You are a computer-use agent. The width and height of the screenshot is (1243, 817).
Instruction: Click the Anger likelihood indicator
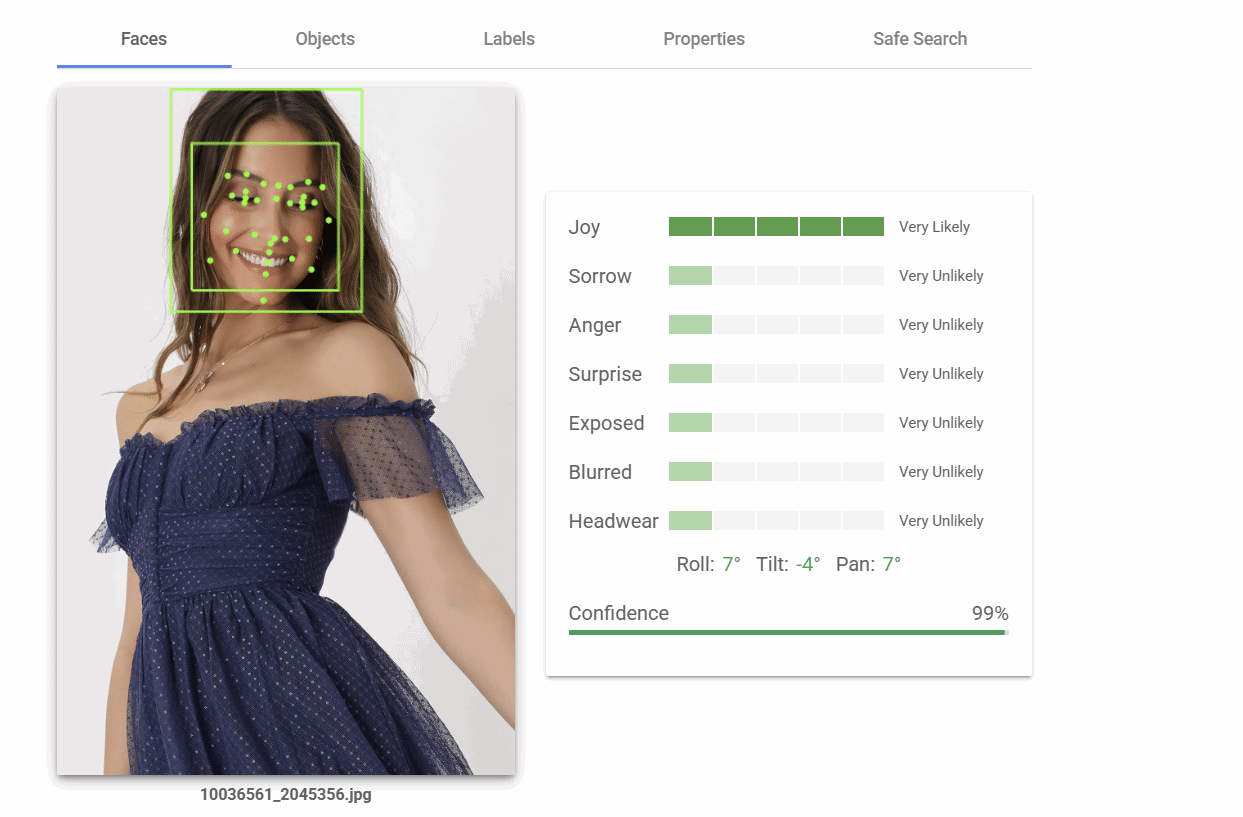coord(777,324)
